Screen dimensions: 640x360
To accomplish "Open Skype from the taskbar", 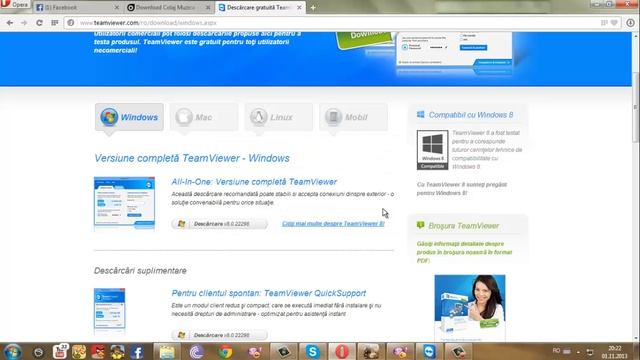I will coord(313,352).
